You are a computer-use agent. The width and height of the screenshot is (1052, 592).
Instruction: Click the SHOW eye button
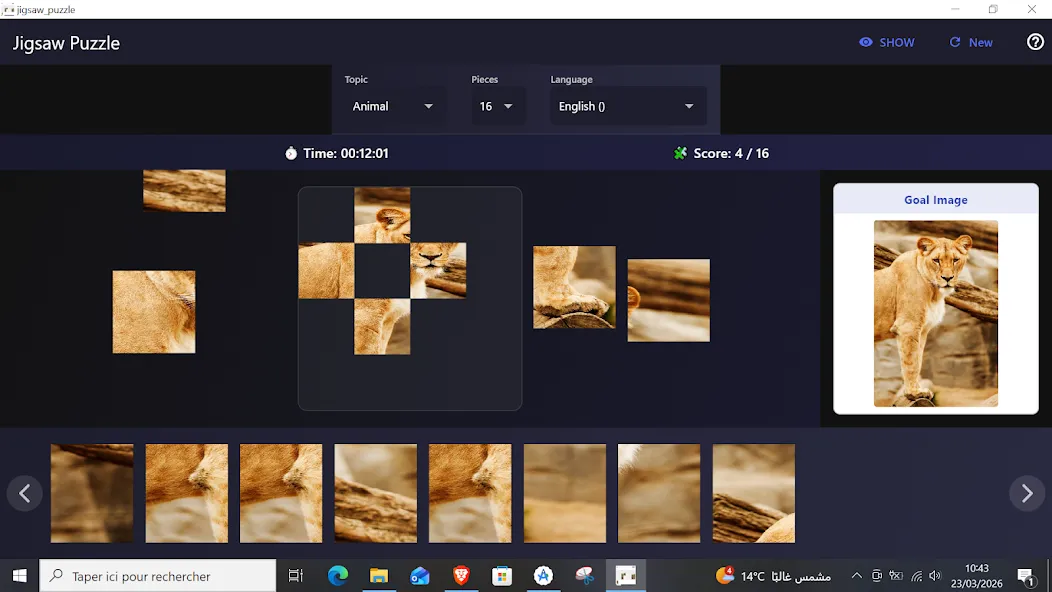tap(886, 42)
